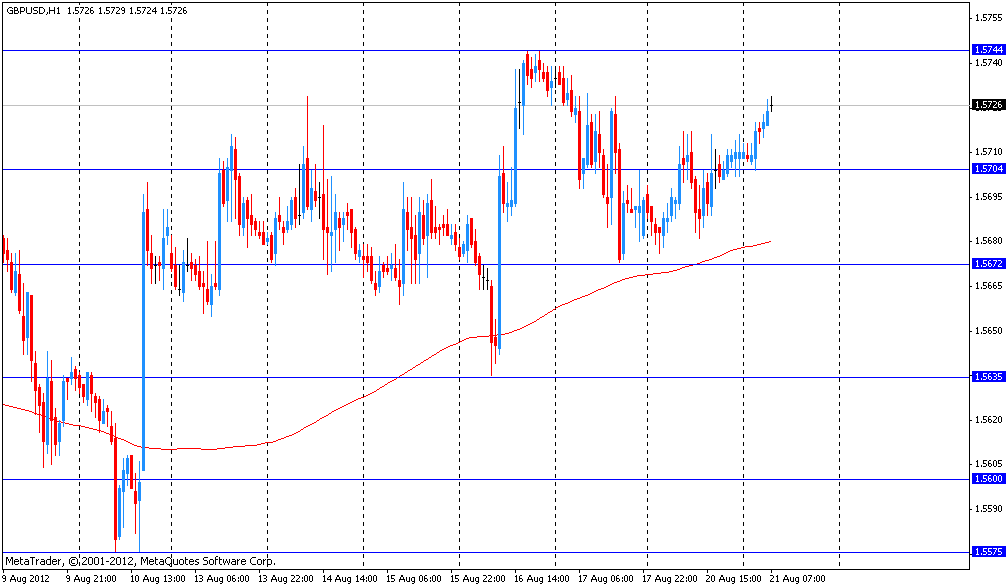Select the 9 Aug 2012 time label
The width and height of the screenshot is (1007, 586).
point(29,578)
